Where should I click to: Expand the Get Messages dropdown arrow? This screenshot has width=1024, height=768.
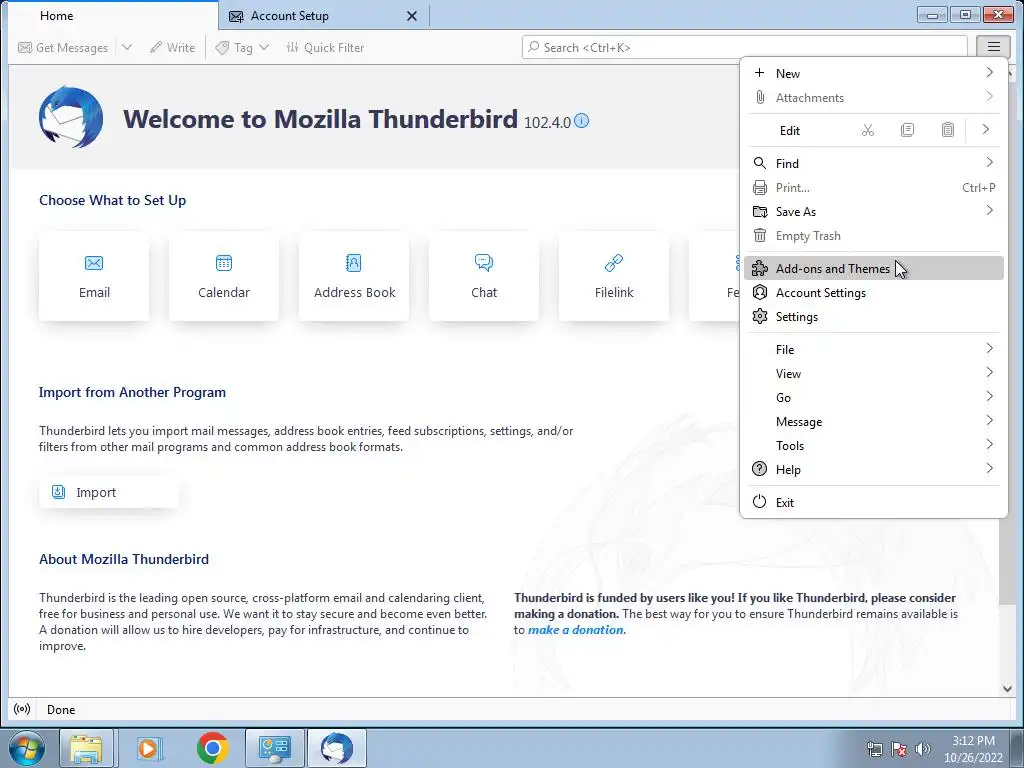pos(127,48)
